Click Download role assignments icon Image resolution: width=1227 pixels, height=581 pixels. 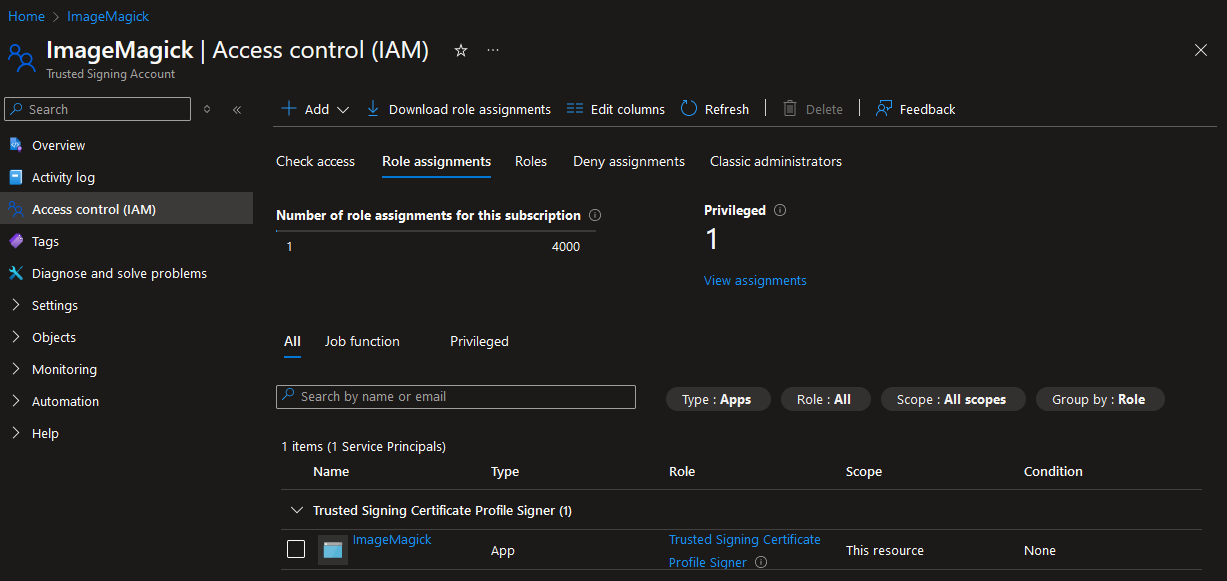point(373,109)
